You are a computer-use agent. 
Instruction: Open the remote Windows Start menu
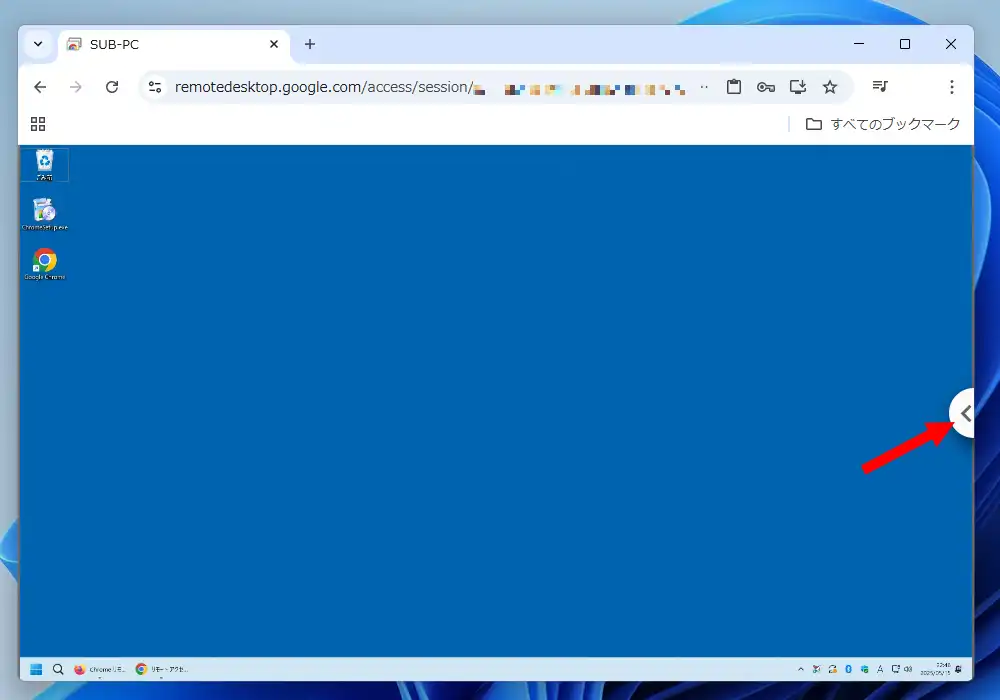[36, 669]
